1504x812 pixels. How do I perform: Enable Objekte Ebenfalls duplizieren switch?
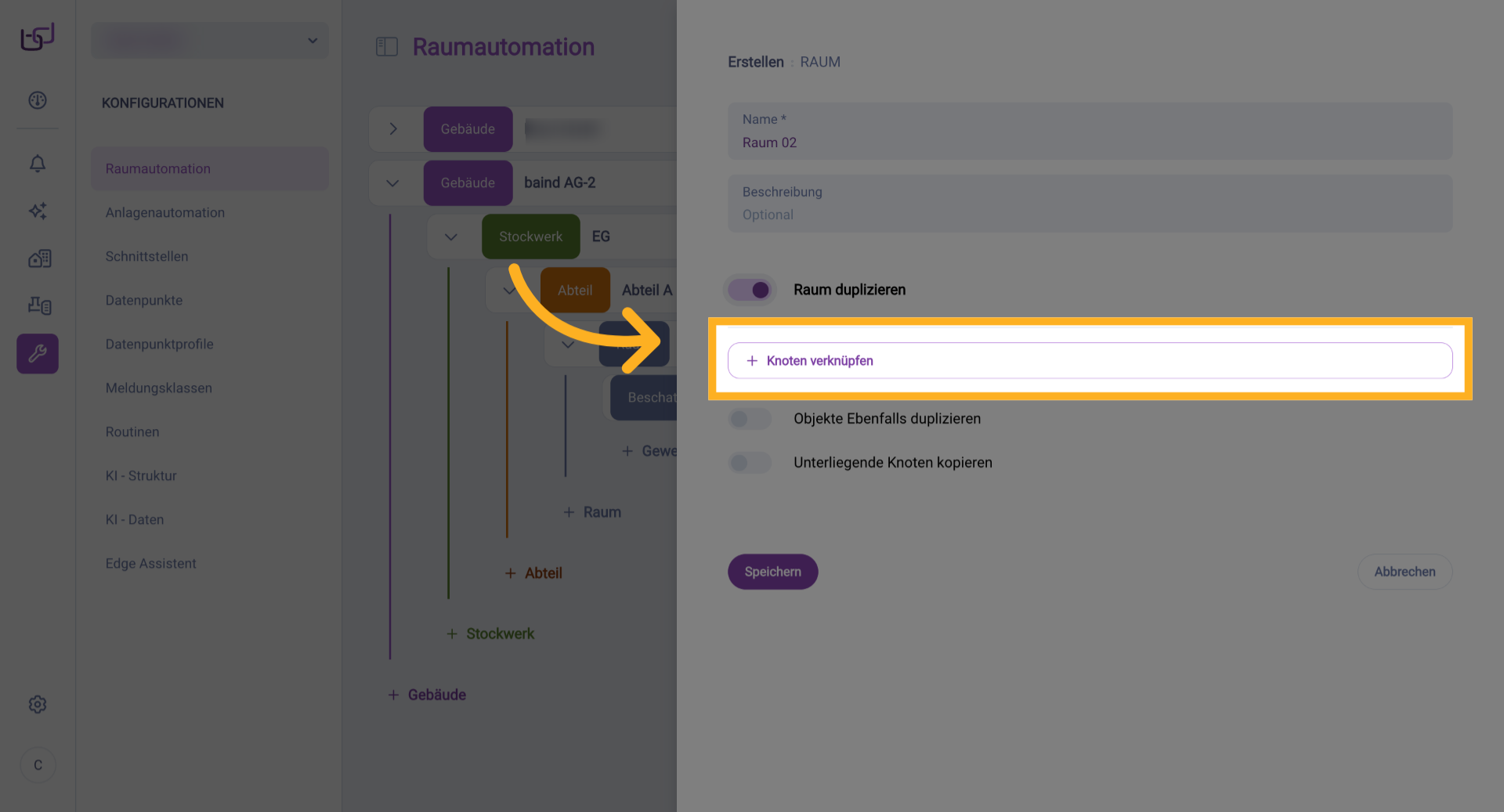click(x=750, y=419)
